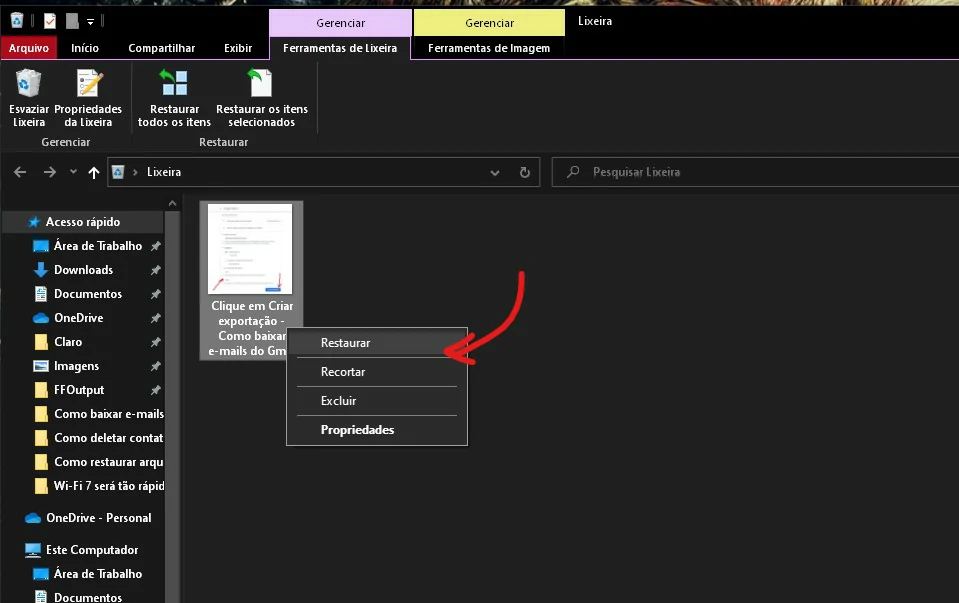959x603 pixels.
Task: Go forward with the right arrow
Action: 50,172
